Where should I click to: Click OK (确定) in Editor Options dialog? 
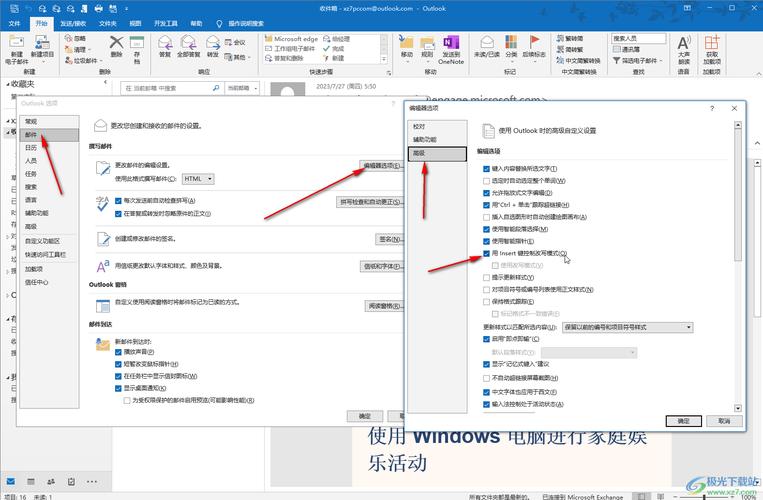[684, 421]
